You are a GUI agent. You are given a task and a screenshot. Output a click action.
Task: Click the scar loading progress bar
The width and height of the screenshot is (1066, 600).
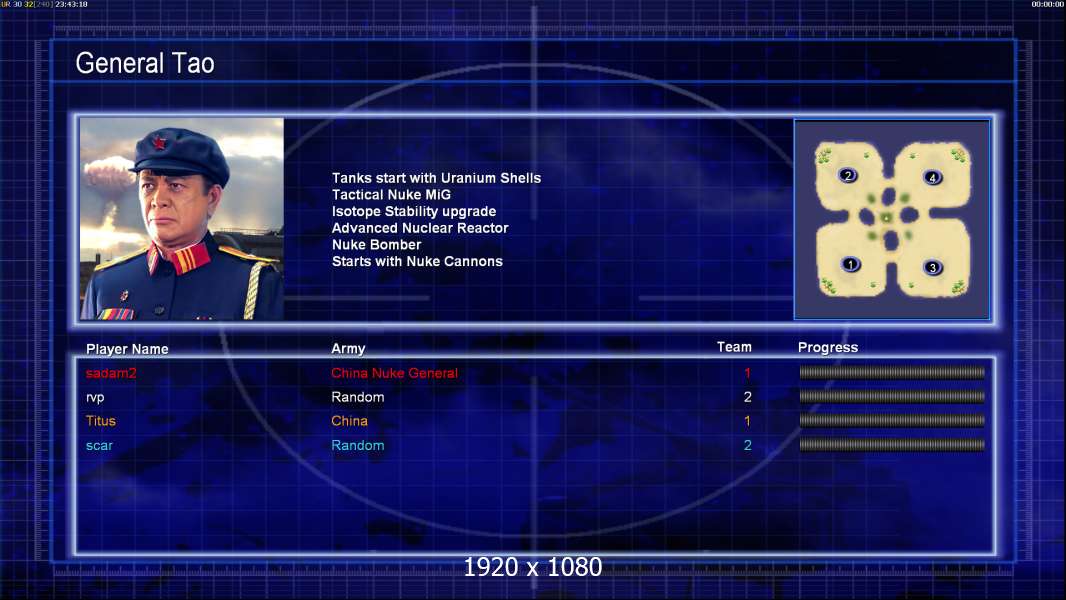tap(892, 445)
